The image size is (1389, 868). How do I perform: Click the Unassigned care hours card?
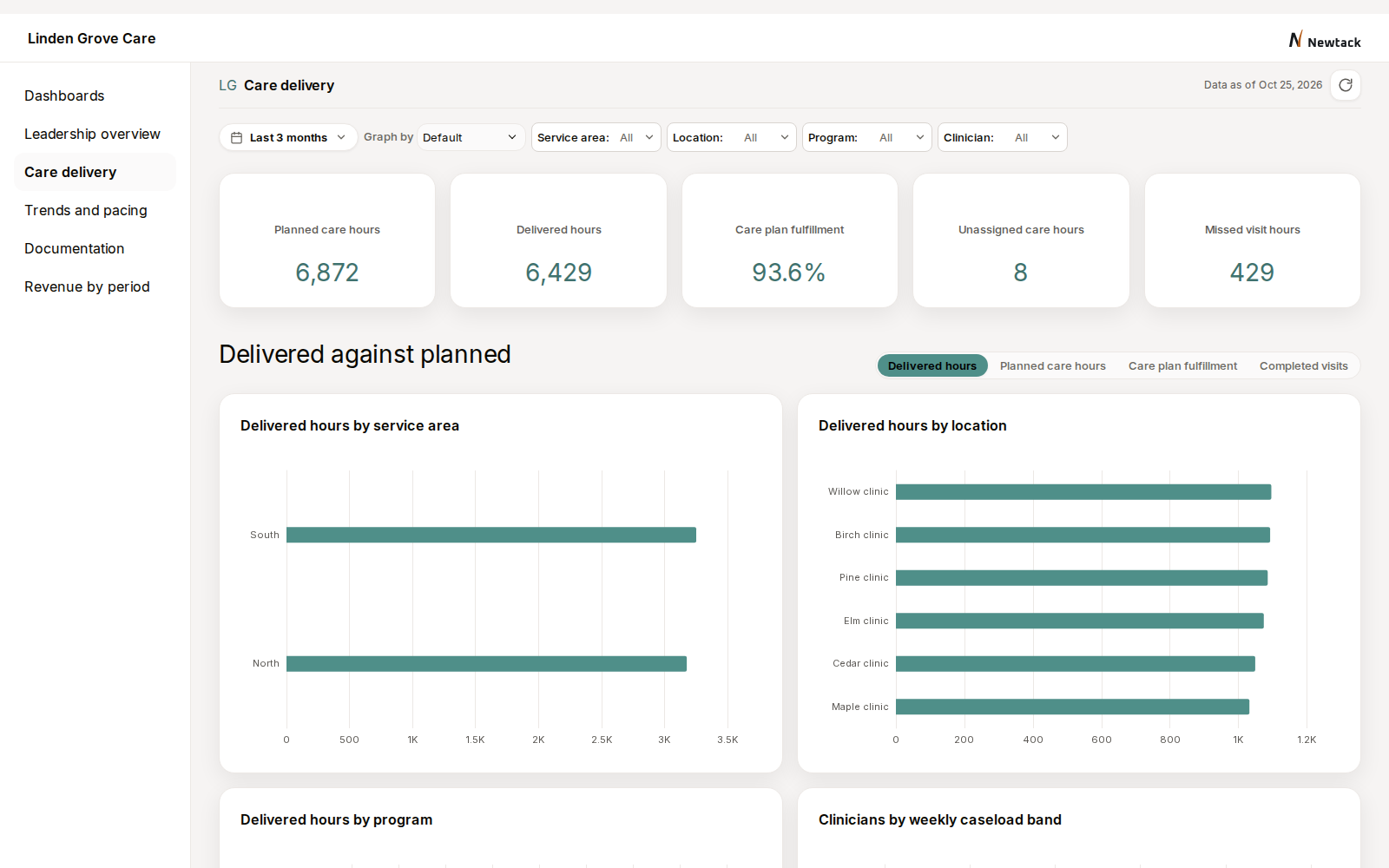point(1021,240)
